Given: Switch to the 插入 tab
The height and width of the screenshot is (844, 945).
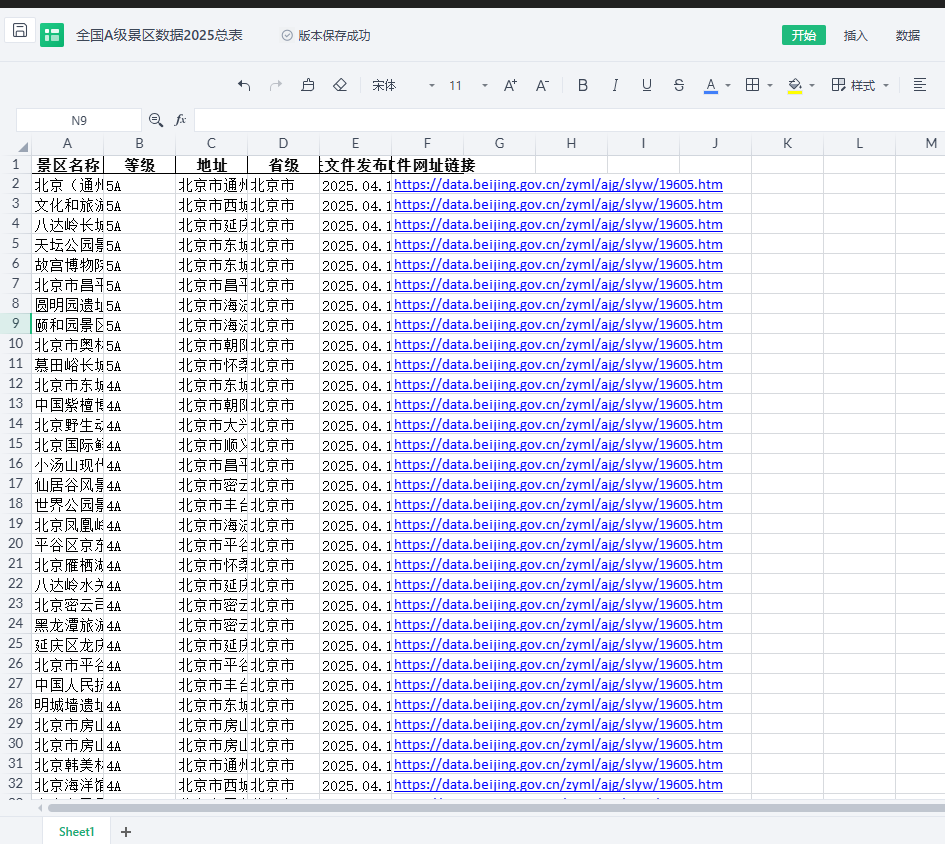Looking at the screenshot, I should (x=856, y=36).
